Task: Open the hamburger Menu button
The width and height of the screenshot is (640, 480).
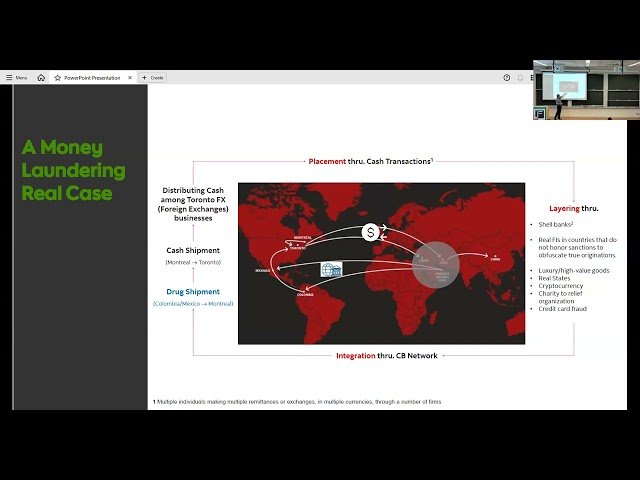Action: [16, 78]
